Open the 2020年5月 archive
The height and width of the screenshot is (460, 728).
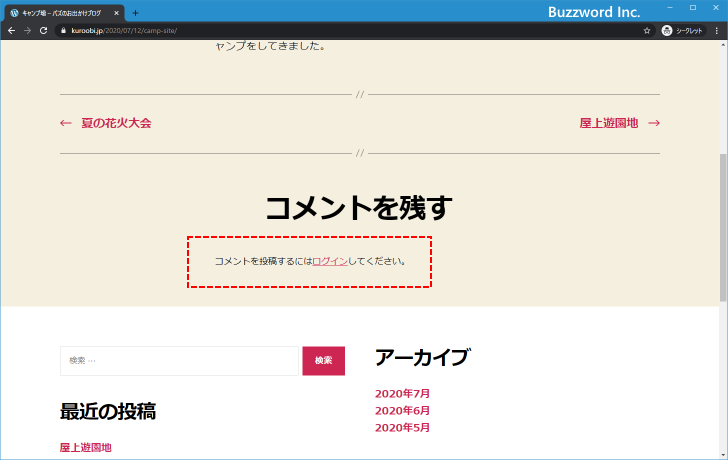(402, 428)
